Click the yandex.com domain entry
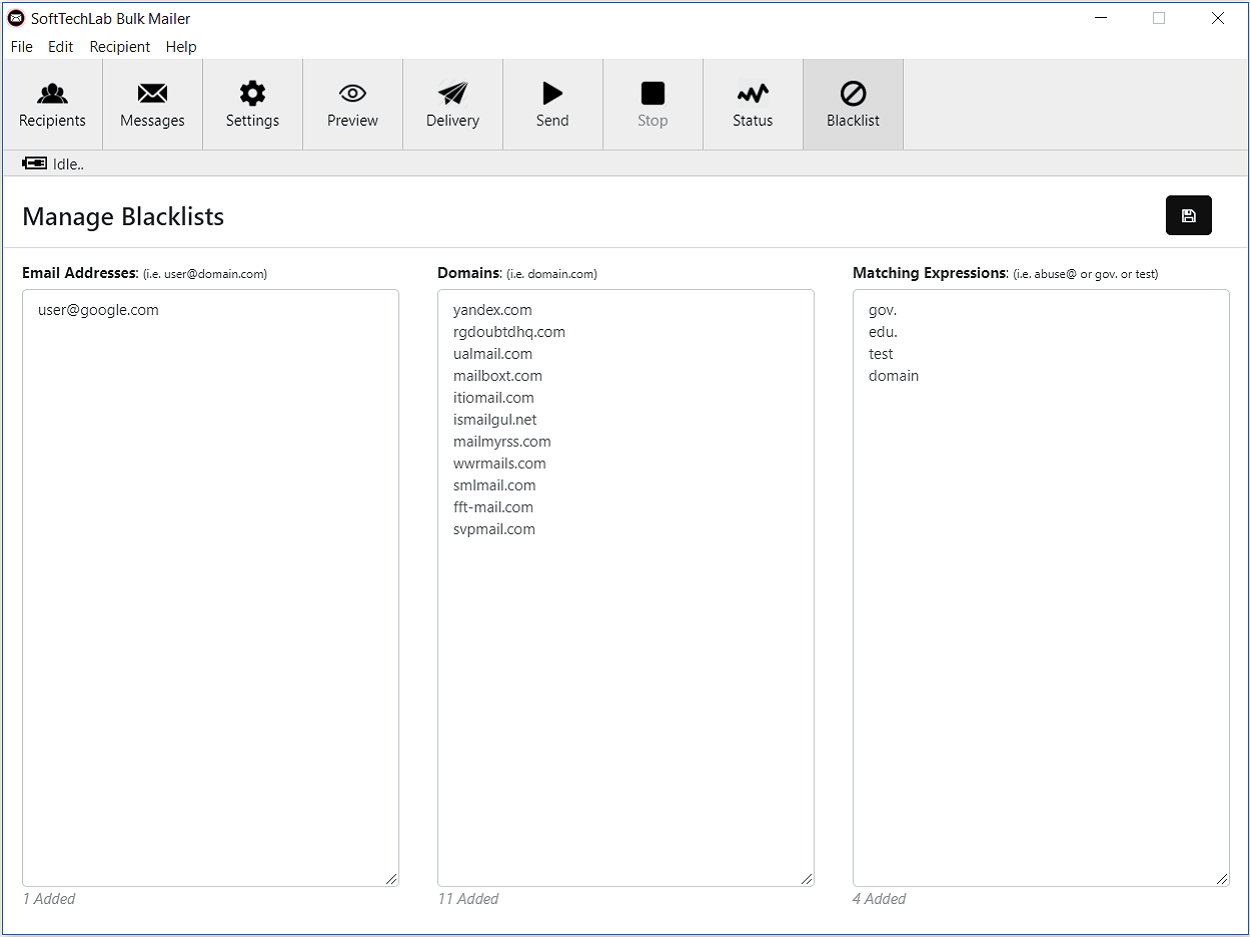This screenshot has width=1250, height=937. (x=492, y=310)
